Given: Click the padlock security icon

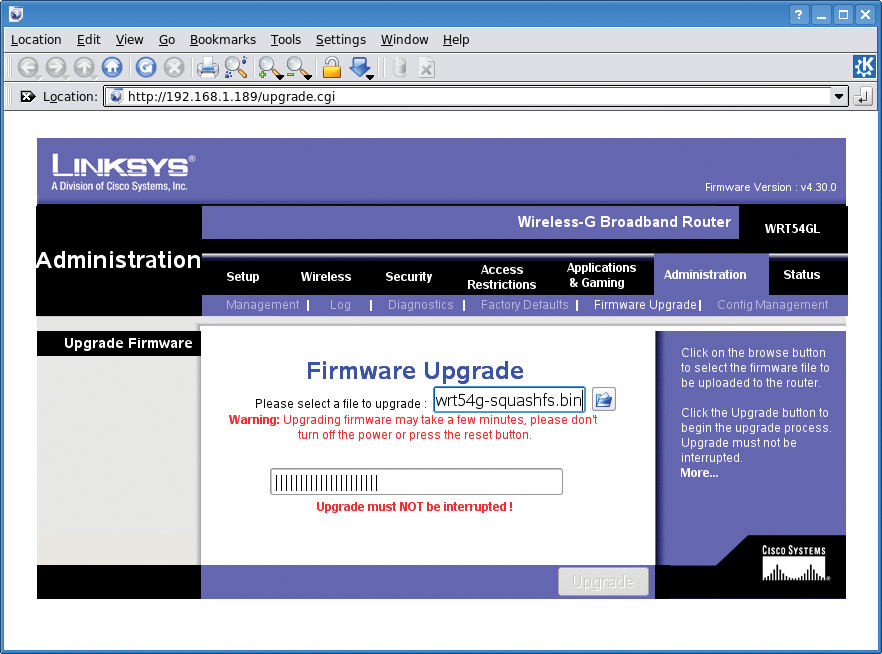Looking at the screenshot, I should coord(332,67).
